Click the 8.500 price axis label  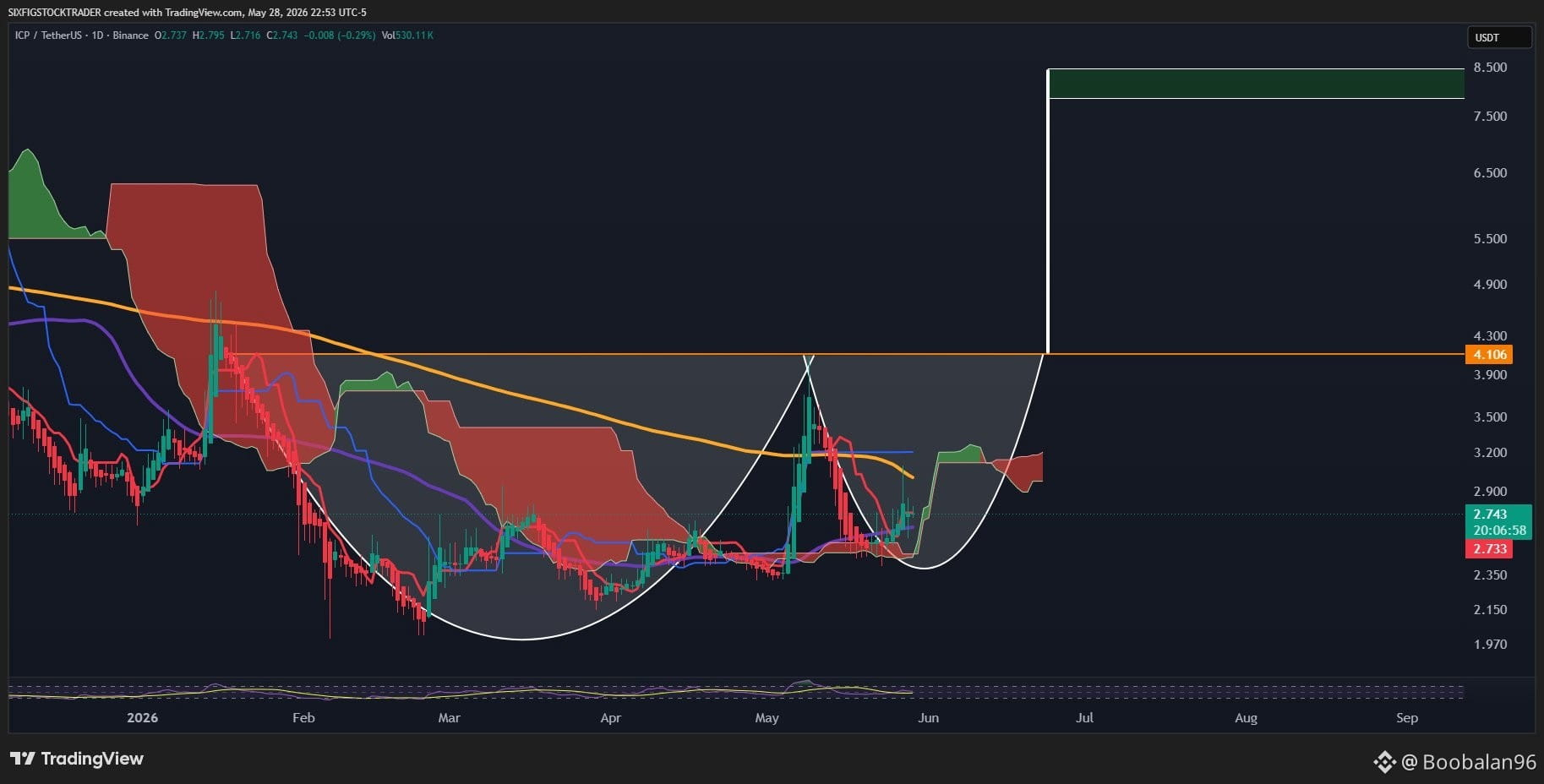point(1490,68)
